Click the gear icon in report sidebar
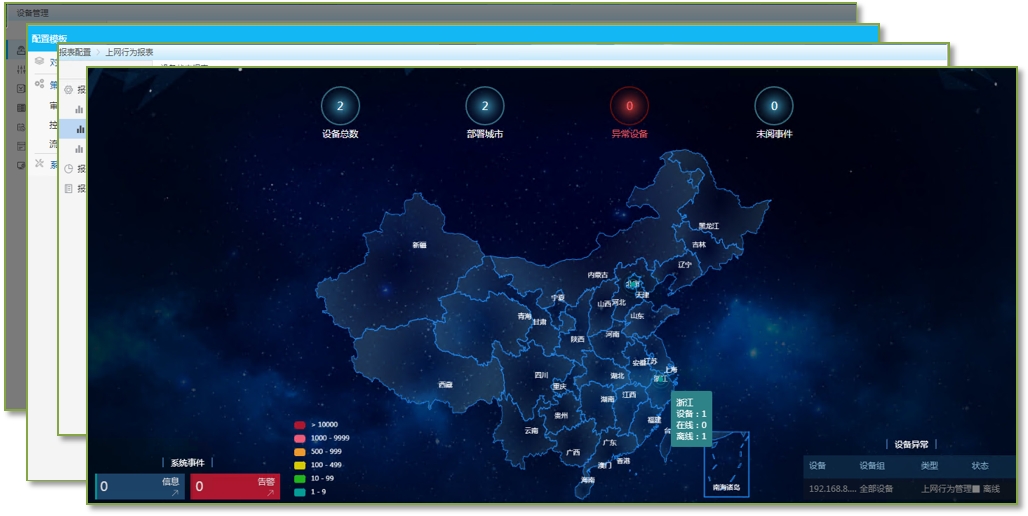This screenshot has width=1028, height=516. [x=69, y=89]
